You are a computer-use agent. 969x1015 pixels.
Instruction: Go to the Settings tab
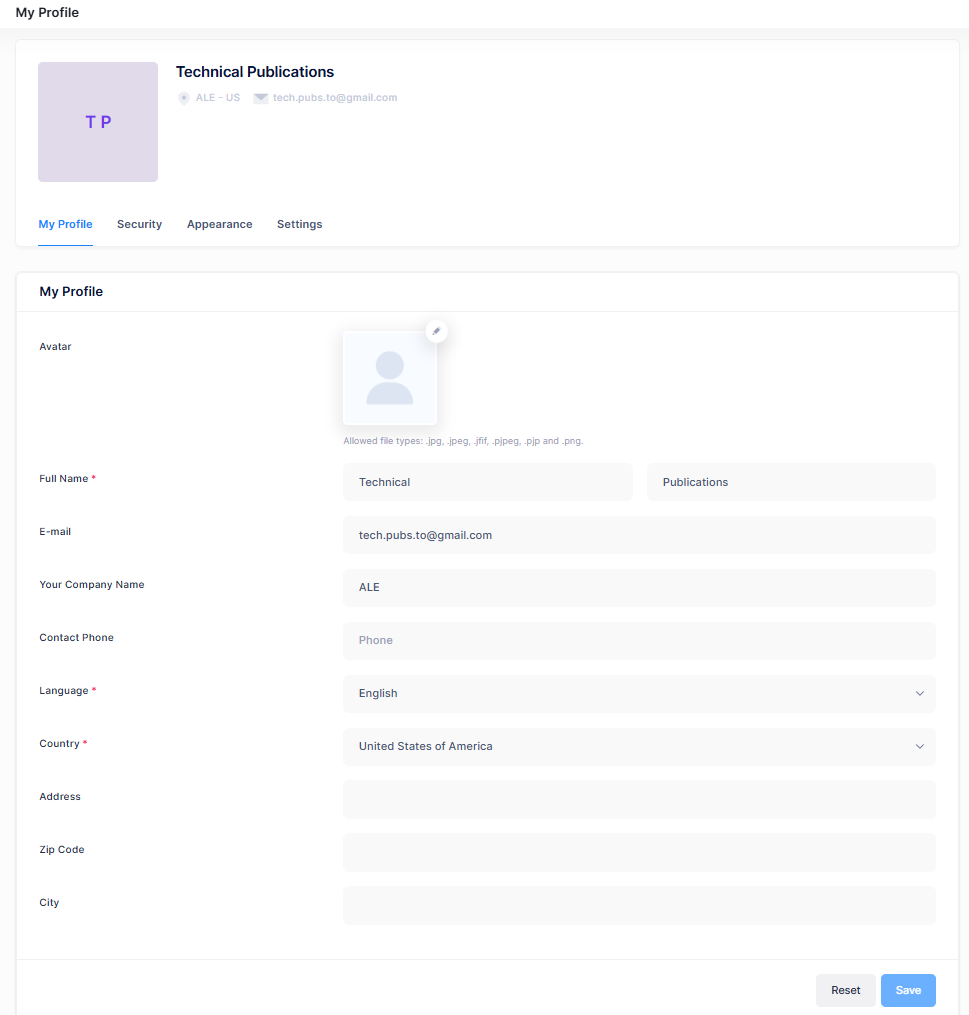click(x=299, y=224)
